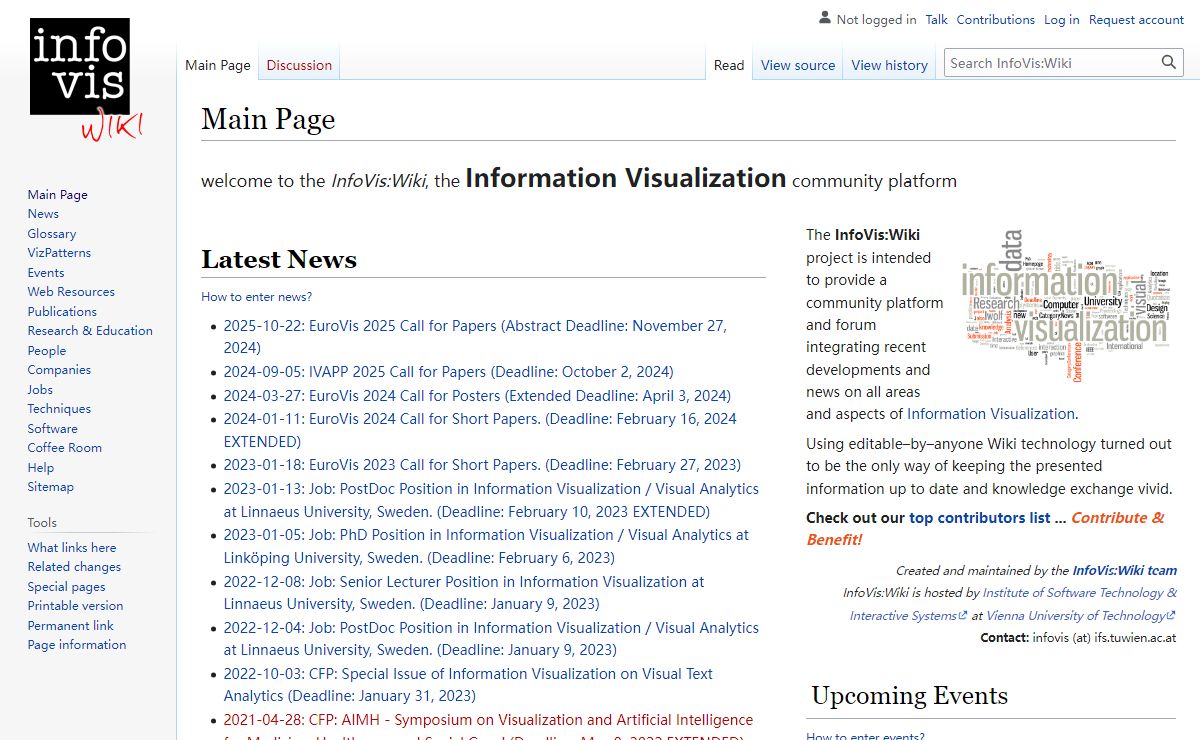This screenshot has width=1200, height=740.
Task: Open the top contributors list link
Action: (979, 518)
